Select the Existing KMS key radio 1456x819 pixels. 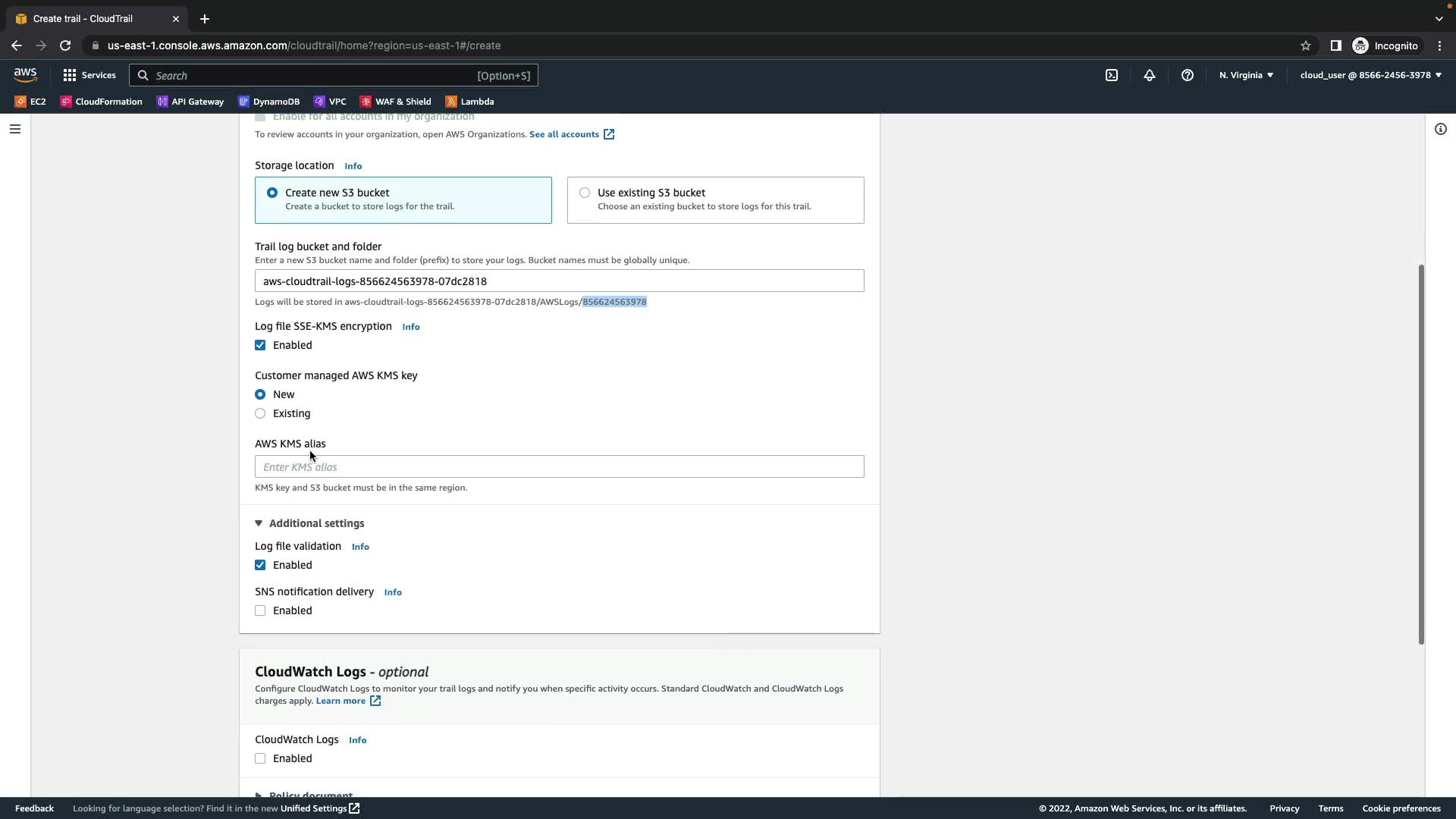point(260,413)
